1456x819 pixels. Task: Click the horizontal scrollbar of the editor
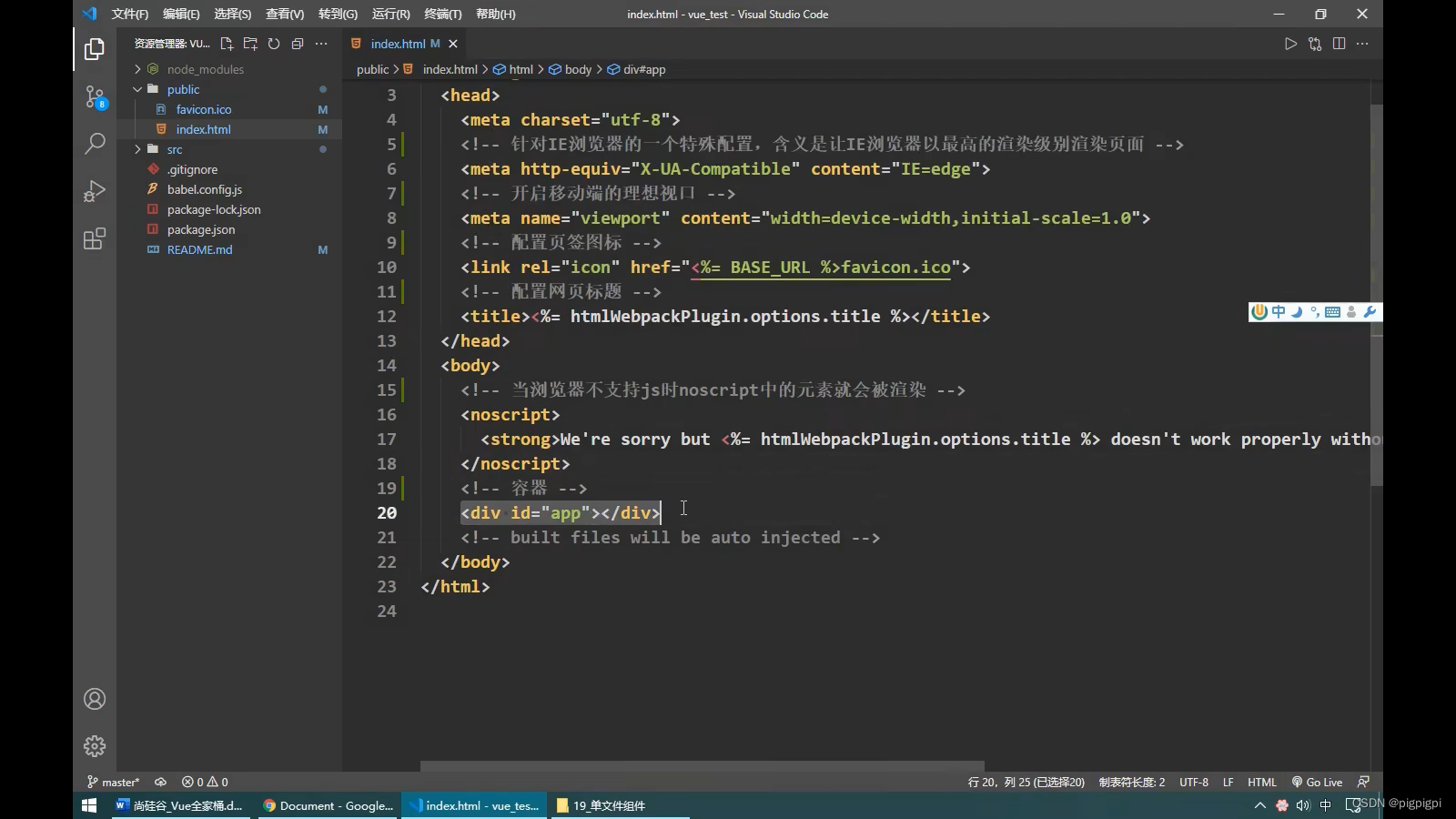pos(703,766)
